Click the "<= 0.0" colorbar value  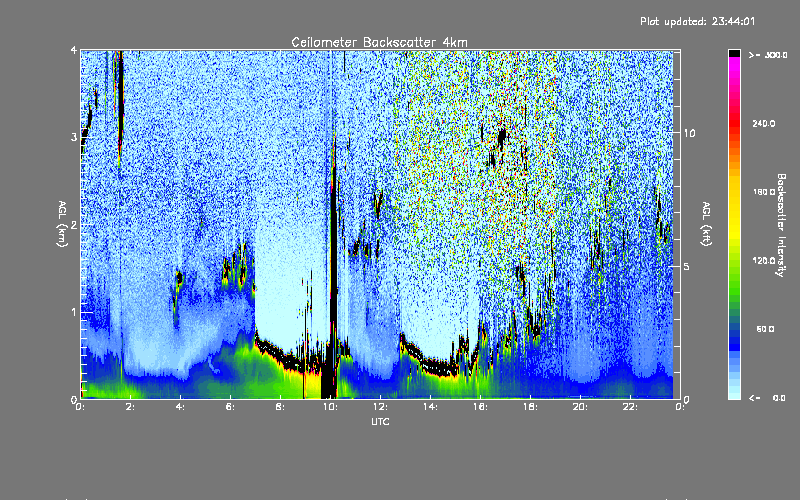pyautogui.click(x=768, y=397)
